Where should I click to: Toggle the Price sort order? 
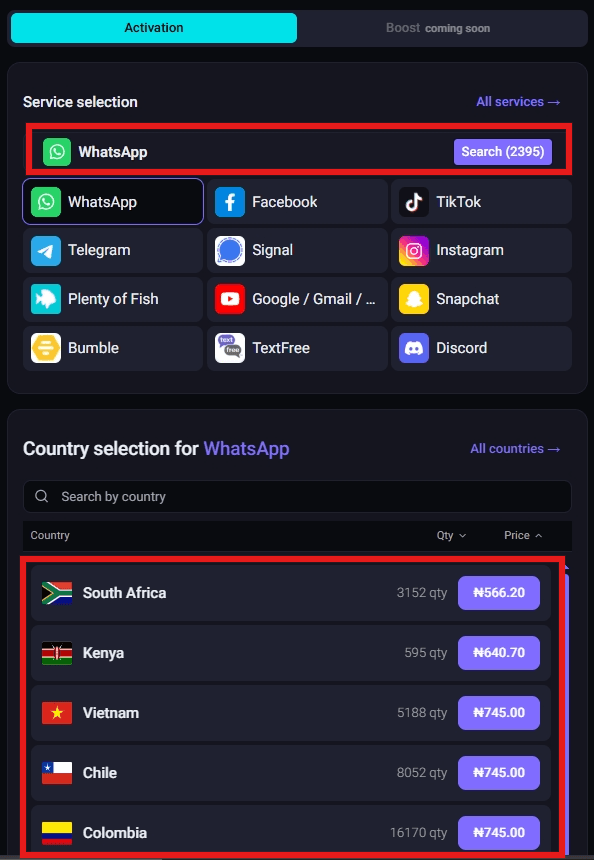522,535
